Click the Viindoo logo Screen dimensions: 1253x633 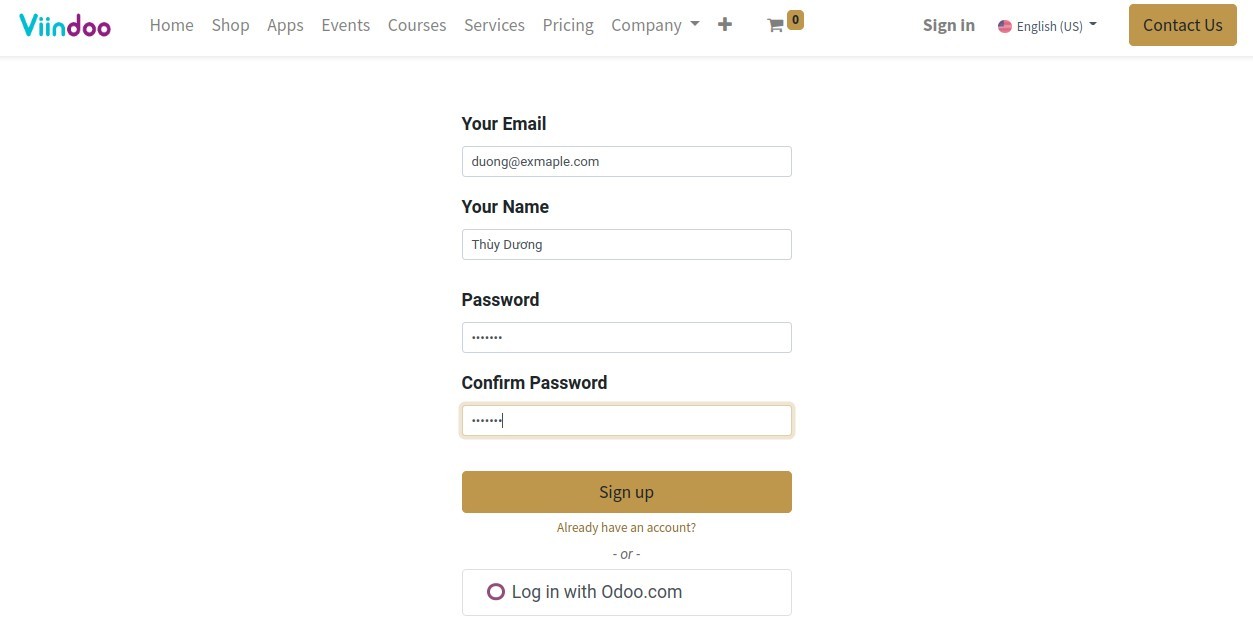[64, 25]
